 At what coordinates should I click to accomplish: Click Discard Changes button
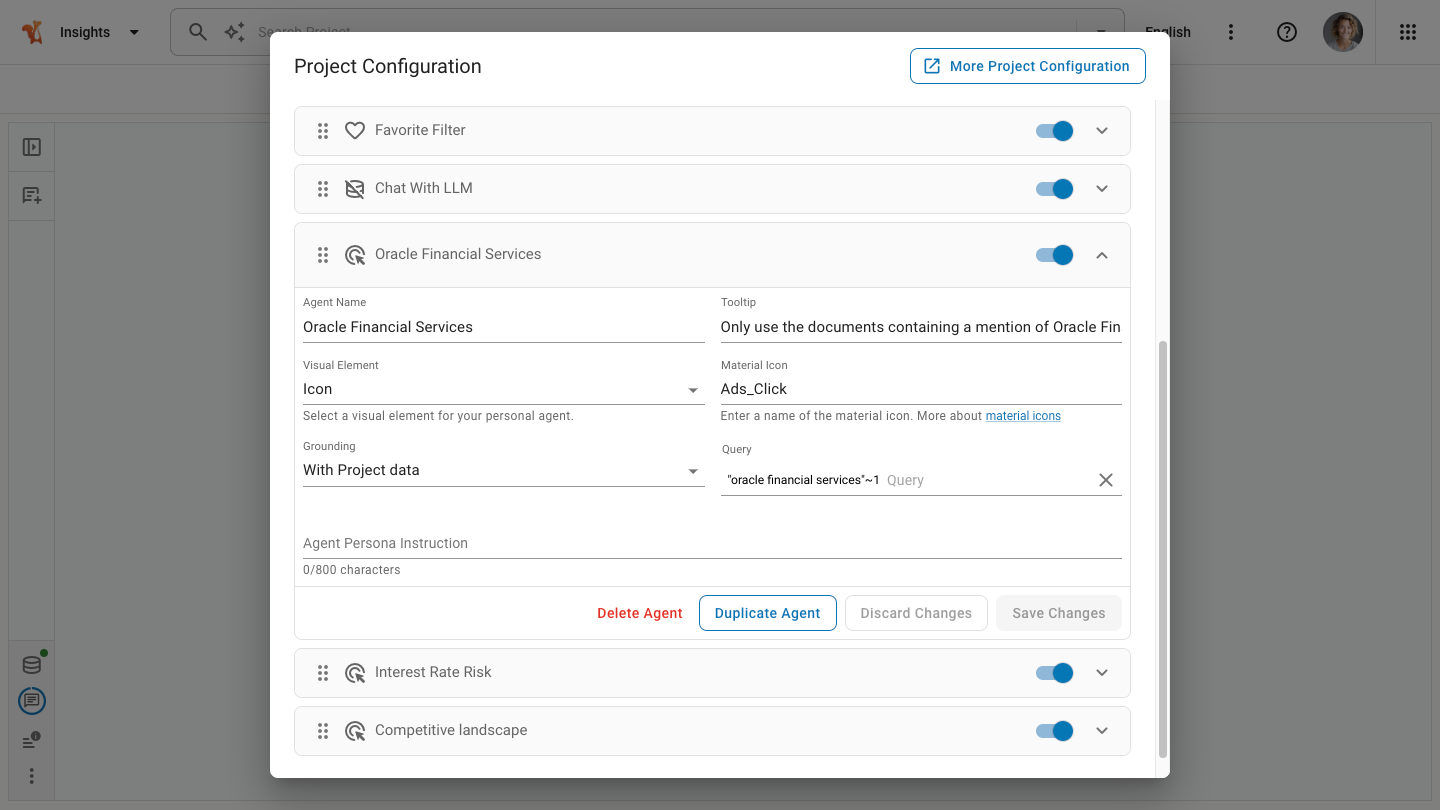916,613
